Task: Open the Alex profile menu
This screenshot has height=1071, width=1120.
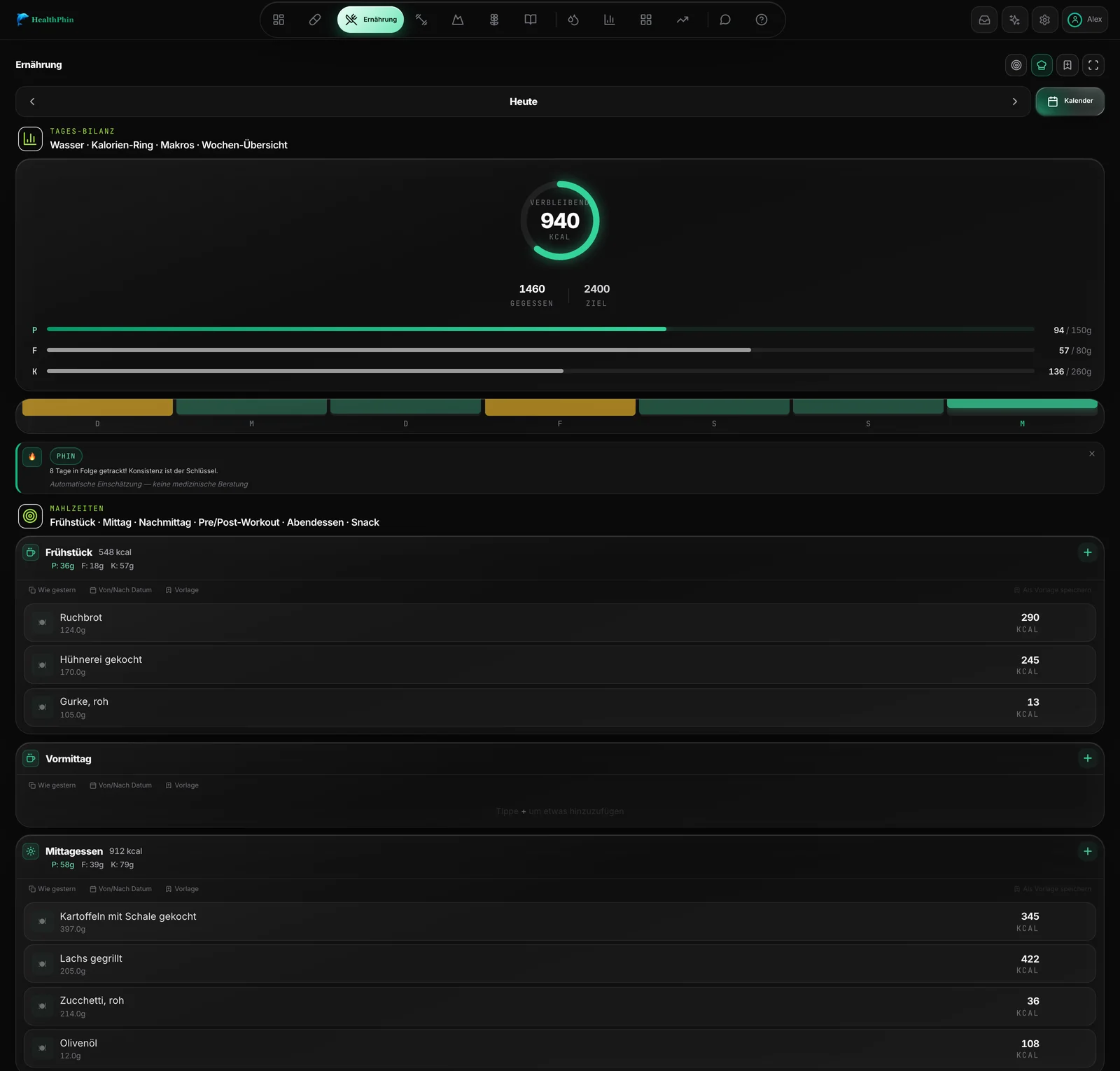Action: click(x=1084, y=20)
